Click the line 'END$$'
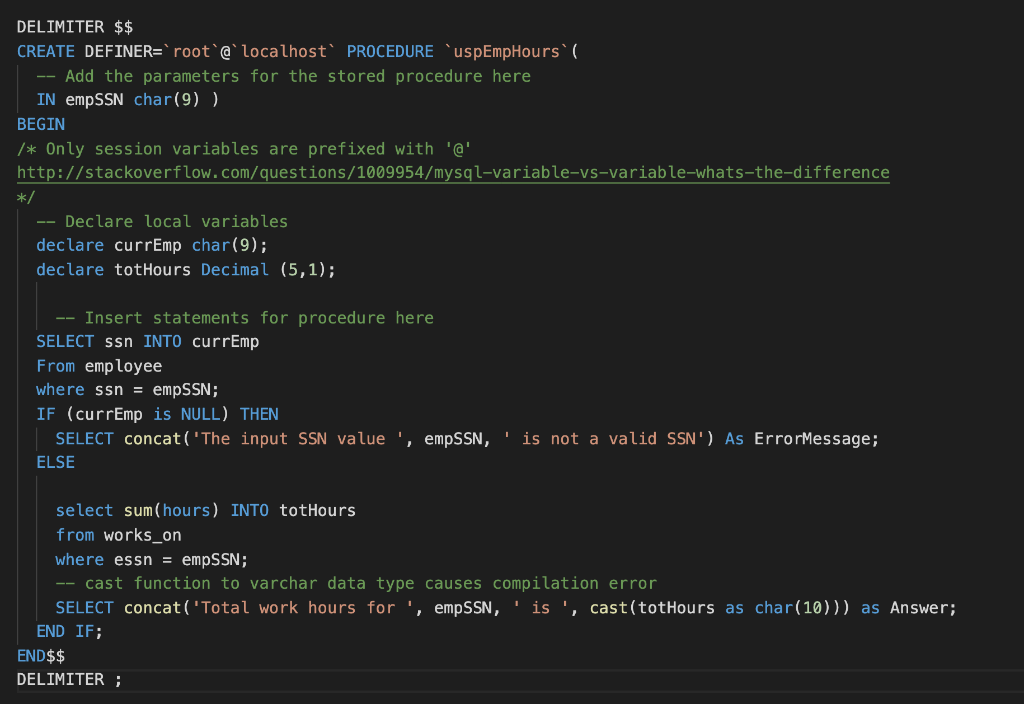This screenshot has height=704, width=1024. (x=41, y=656)
